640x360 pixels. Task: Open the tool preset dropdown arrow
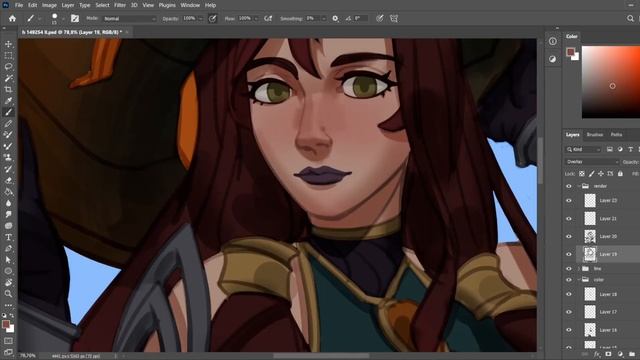point(40,19)
